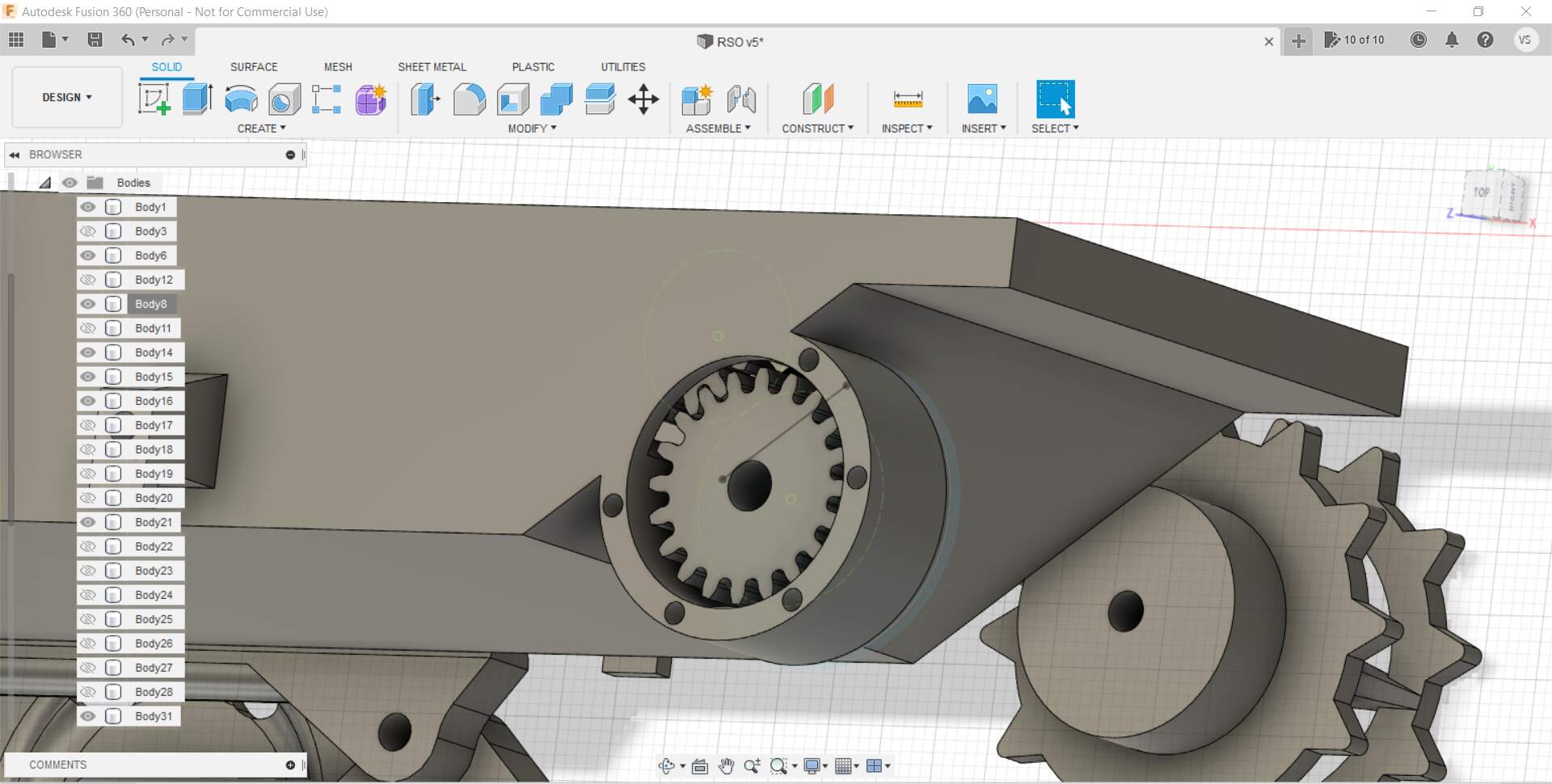Select Body8 in the browser tree
Viewport: 1552px width, 784px height.
coord(151,304)
